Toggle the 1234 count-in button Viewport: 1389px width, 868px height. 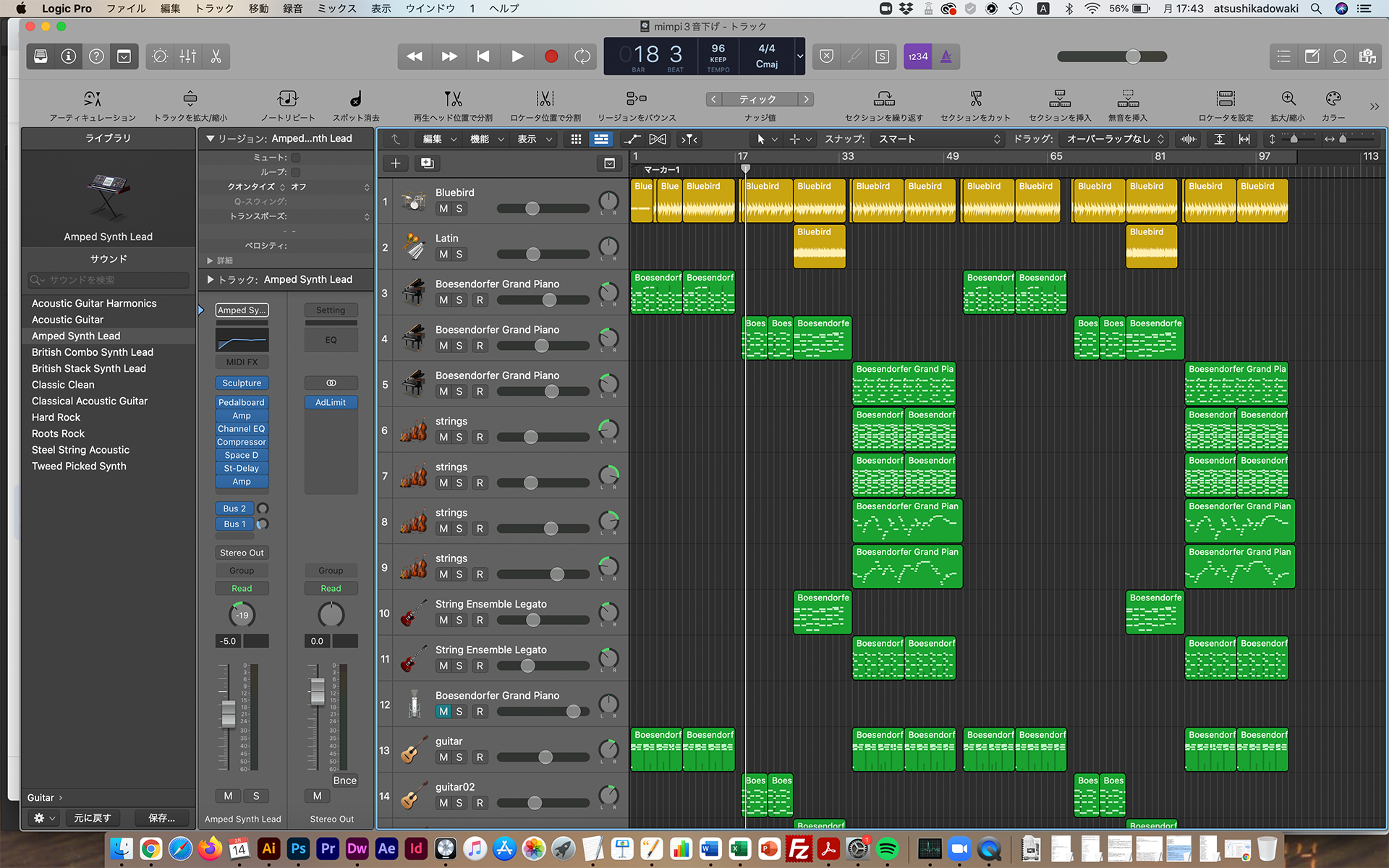point(918,56)
